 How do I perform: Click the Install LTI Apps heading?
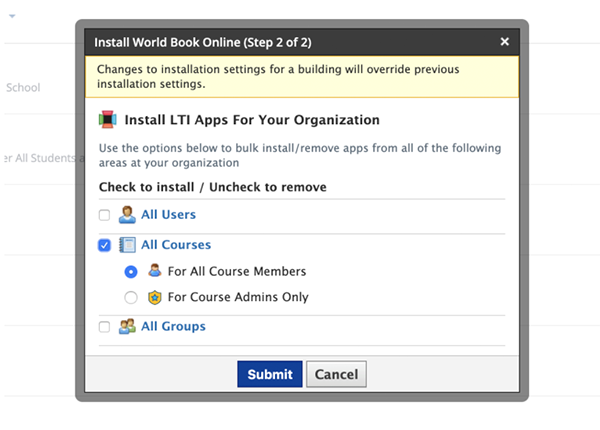click(252, 120)
